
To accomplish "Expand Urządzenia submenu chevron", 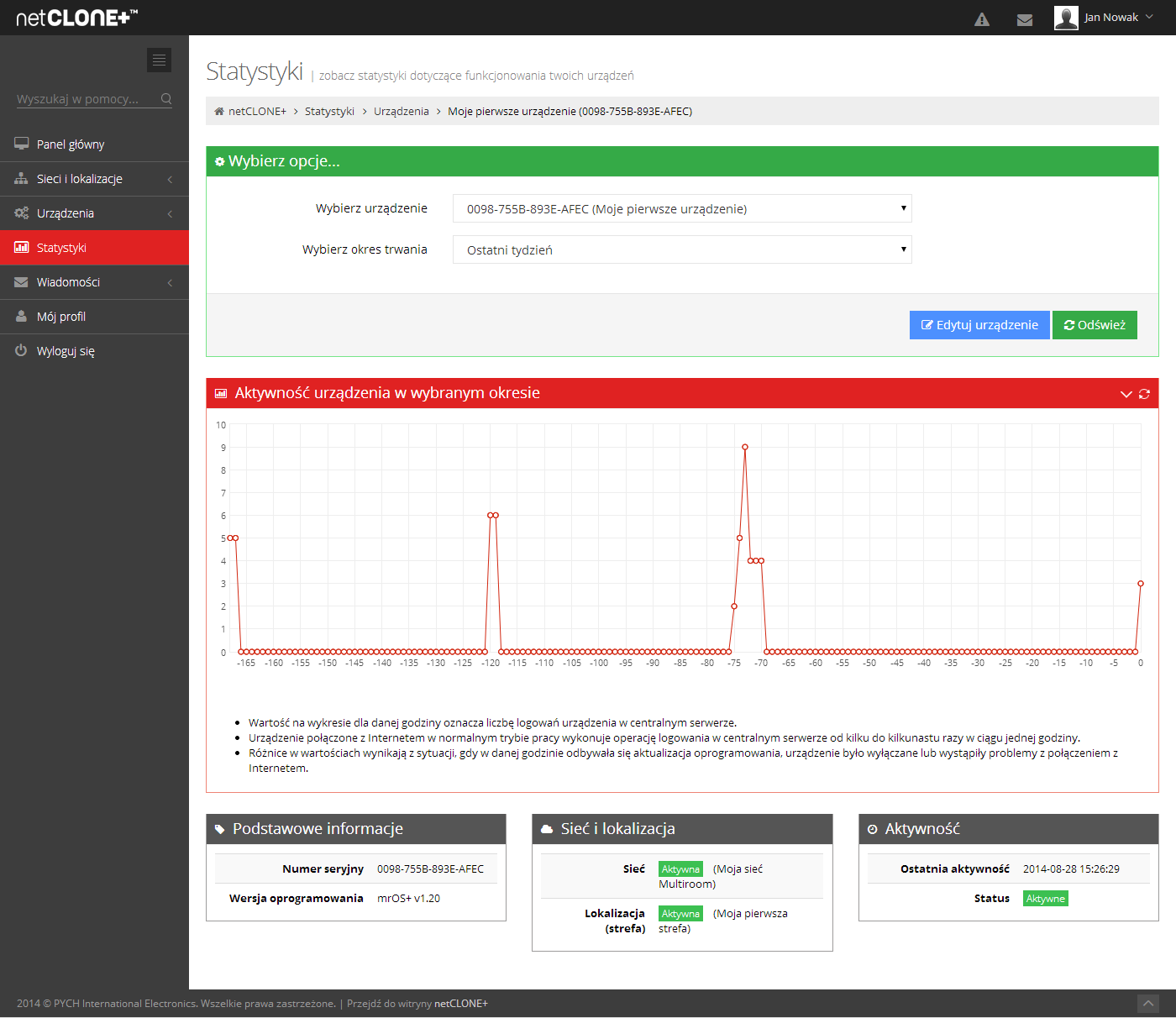I will pyautogui.click(x=170, y=213).
